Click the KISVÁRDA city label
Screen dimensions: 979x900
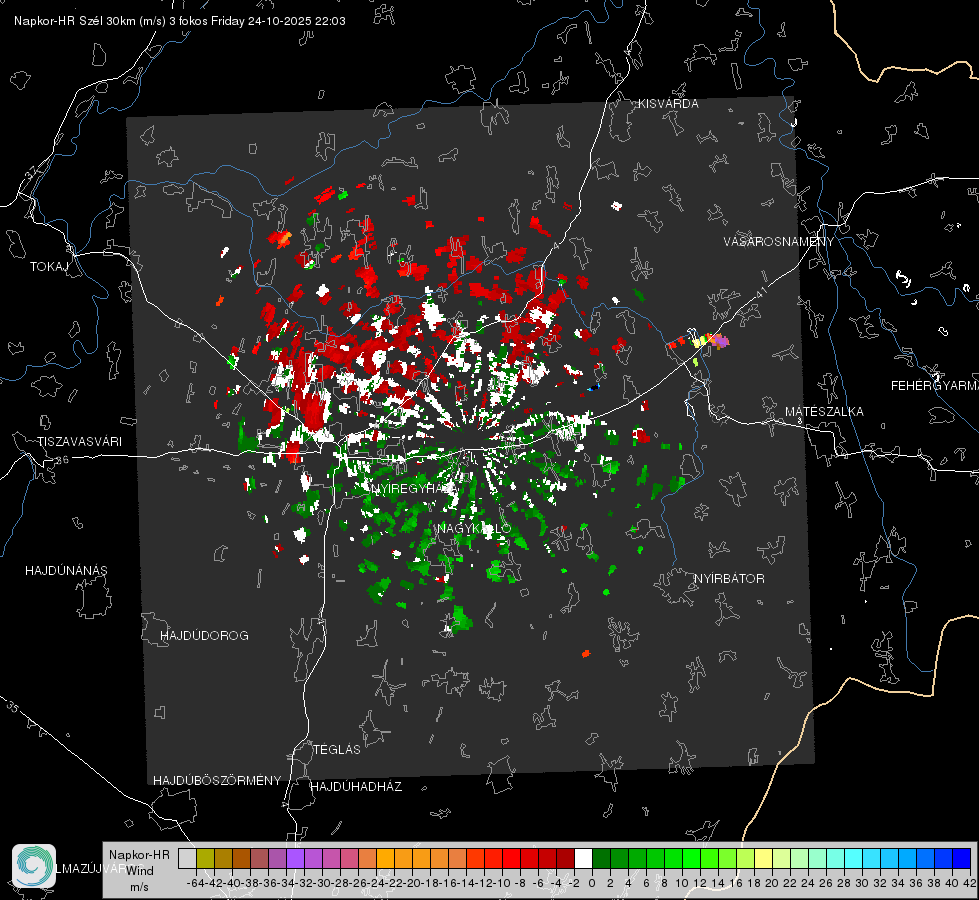(x=668, y=104)
